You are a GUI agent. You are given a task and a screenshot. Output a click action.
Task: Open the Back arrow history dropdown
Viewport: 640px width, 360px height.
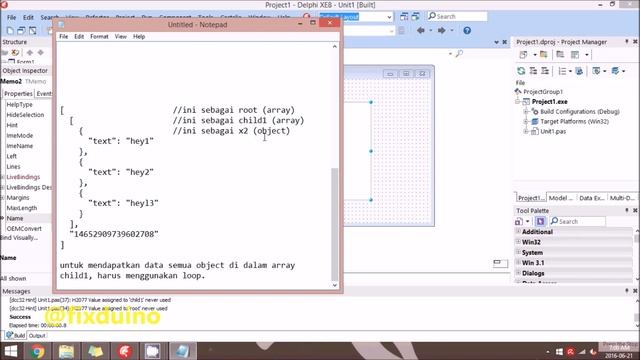pyautogui.click(x=431, y=31)
